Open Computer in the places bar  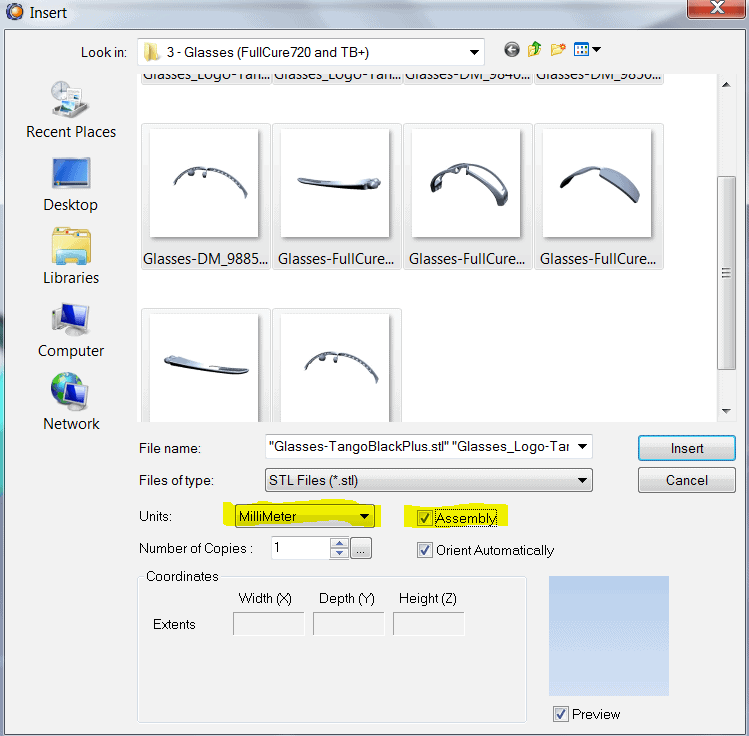point(71,330)
